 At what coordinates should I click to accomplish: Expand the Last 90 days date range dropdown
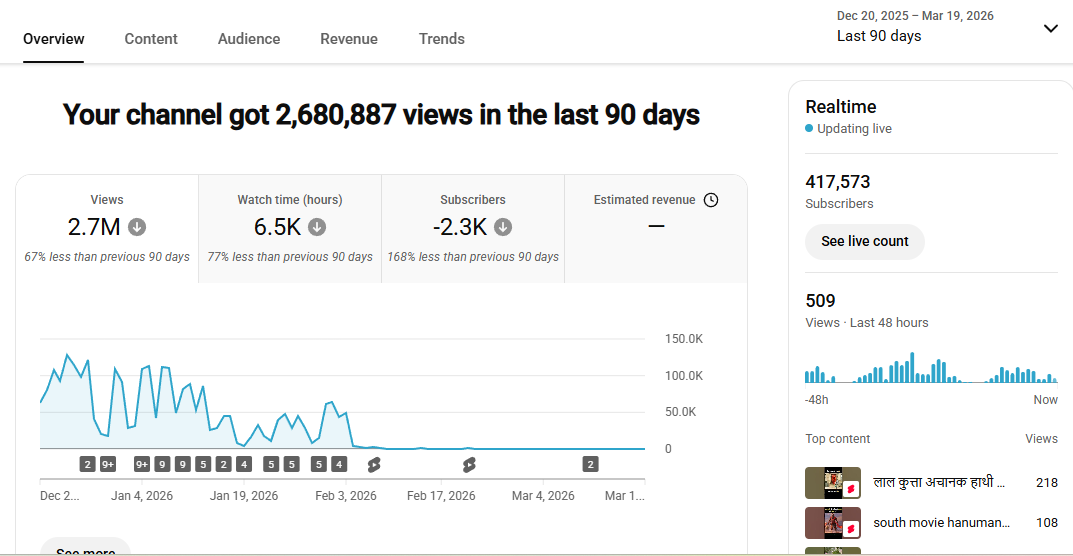[x=1050, y=28]
